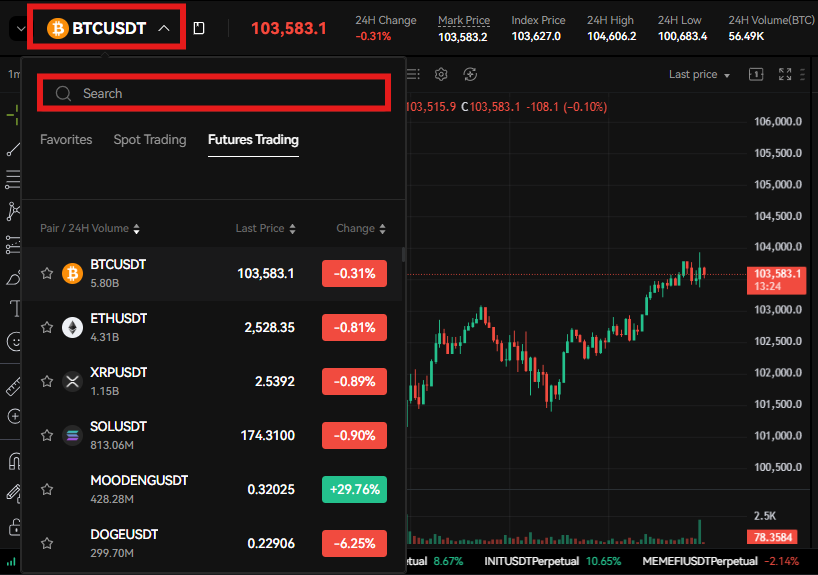Viewport: 818px width, 575px height.
Task: Favorite the XRPUSDT pair star
Action: click(x=47, y=381)
